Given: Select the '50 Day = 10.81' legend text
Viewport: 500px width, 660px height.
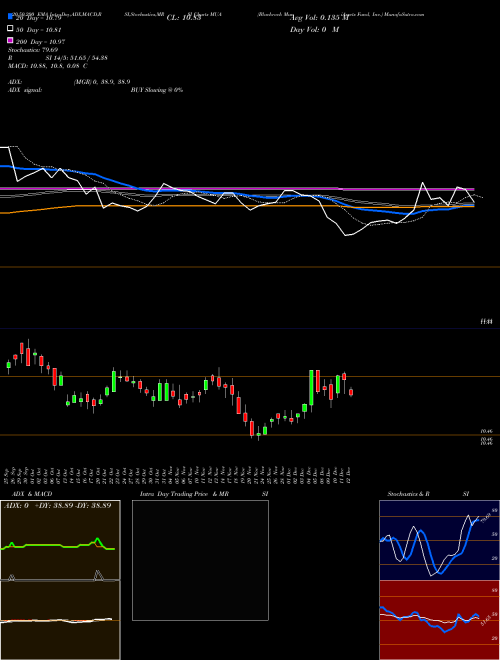Looking at the screenshot, I should coord(38,30).
